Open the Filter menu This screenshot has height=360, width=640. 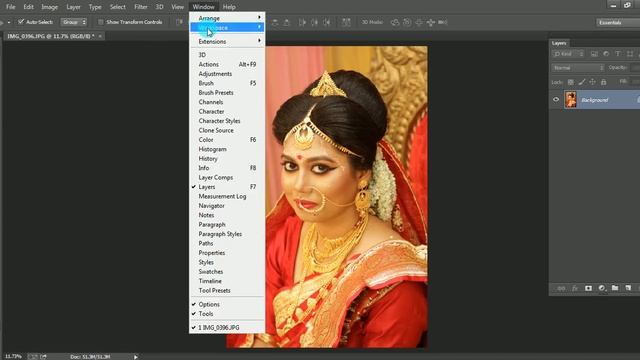pyautogui.click(x=141, y=7)
